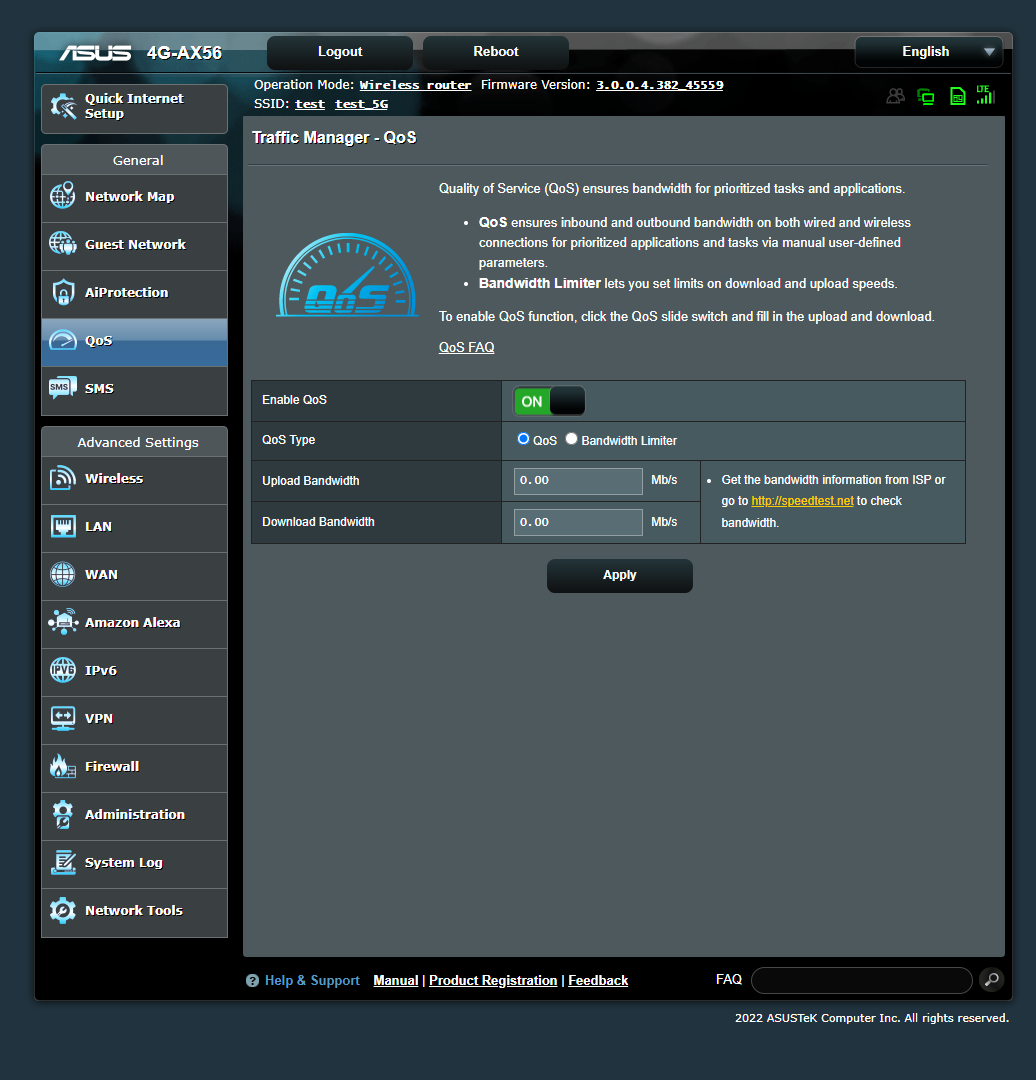
Task: Click the WAN globe icon
Action: [63, 574]
